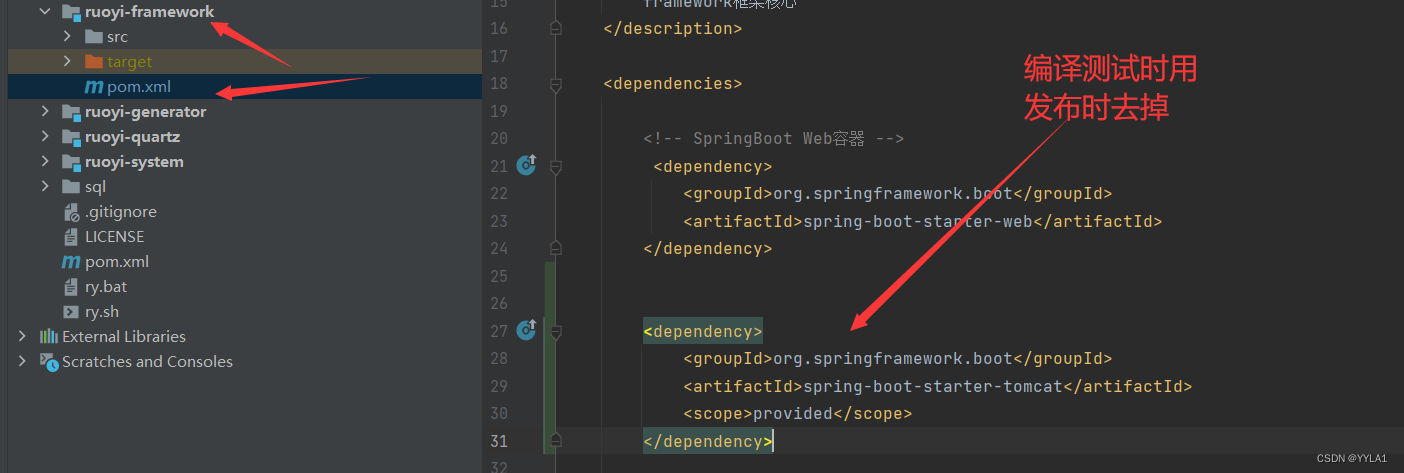Screen dimensions: 1404x473
Task: Select Scratches and Consoles label
Action: tap(147, 362)
